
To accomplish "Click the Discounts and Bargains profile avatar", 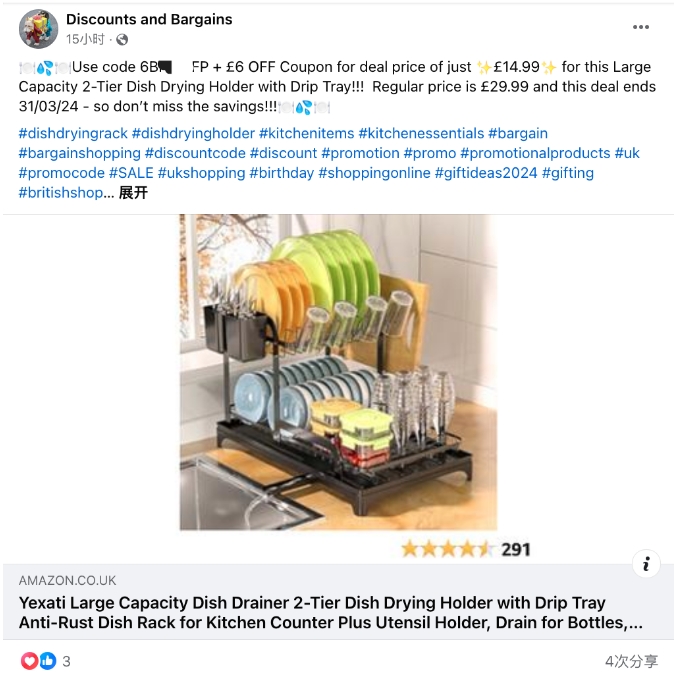I will tap(38, 29).
